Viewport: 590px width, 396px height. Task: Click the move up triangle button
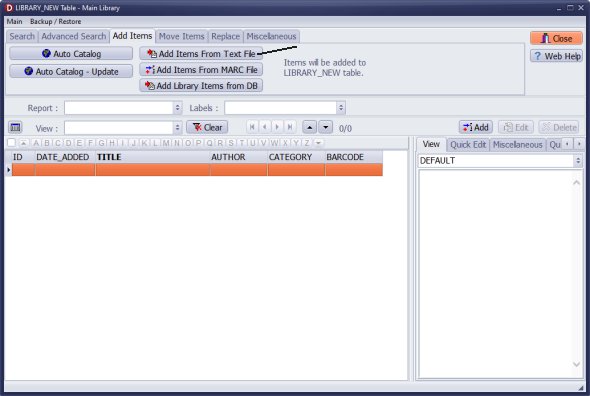tap(309, 127)
